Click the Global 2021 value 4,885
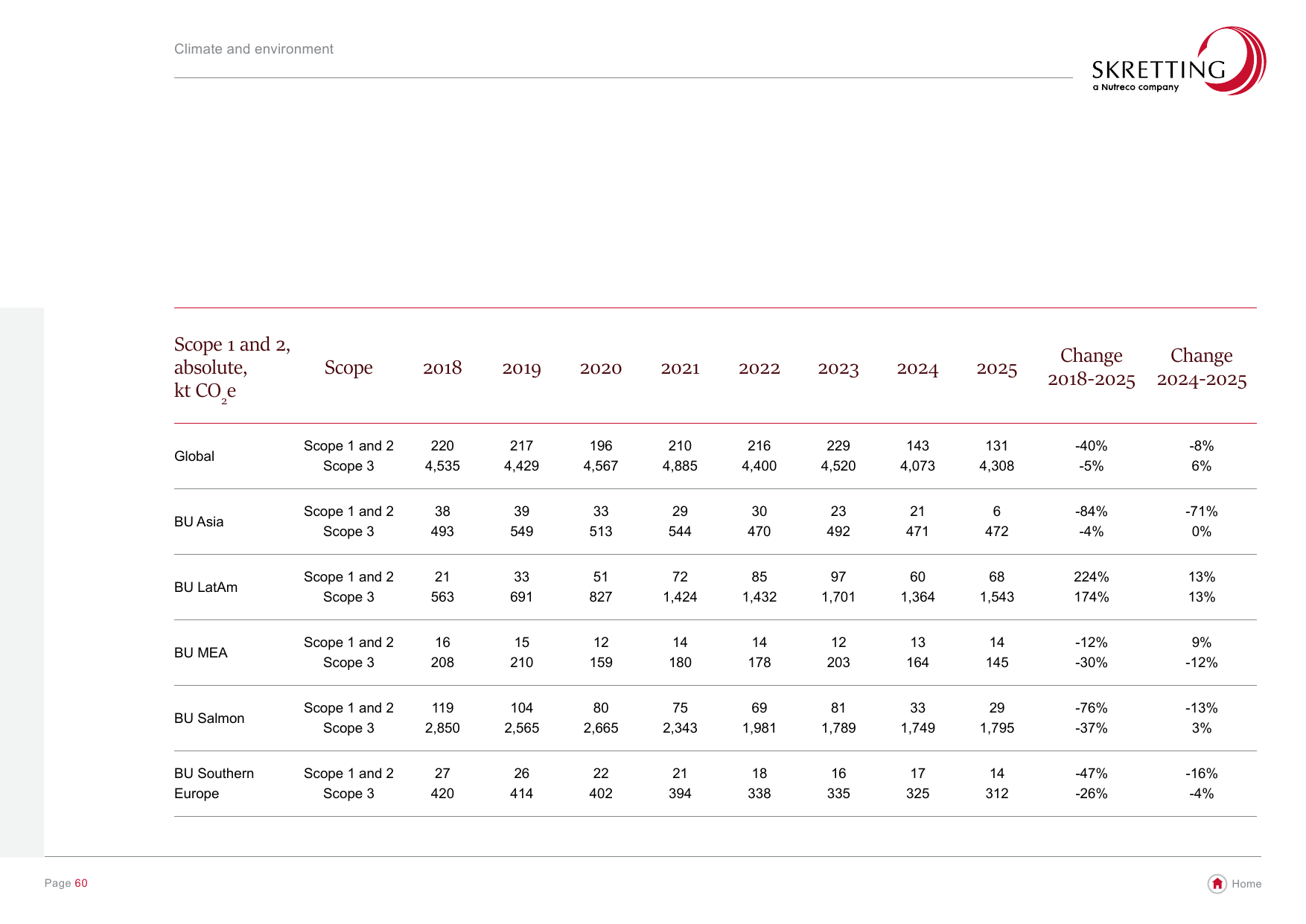 point(680,466)
